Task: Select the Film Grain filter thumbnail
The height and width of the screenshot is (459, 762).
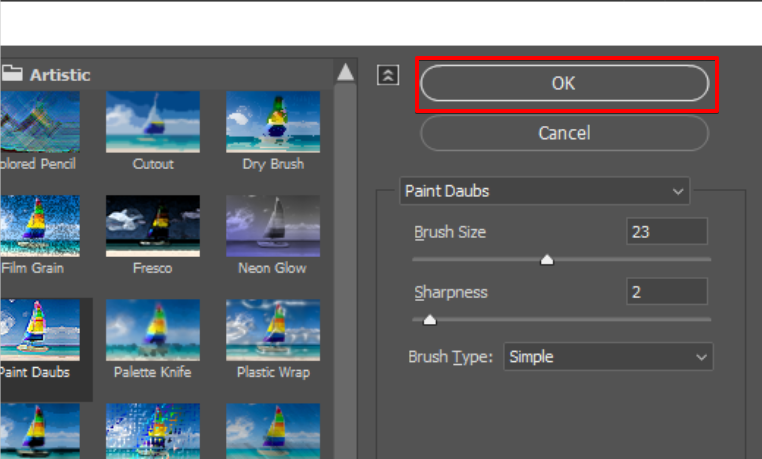Action: [40, 226]
